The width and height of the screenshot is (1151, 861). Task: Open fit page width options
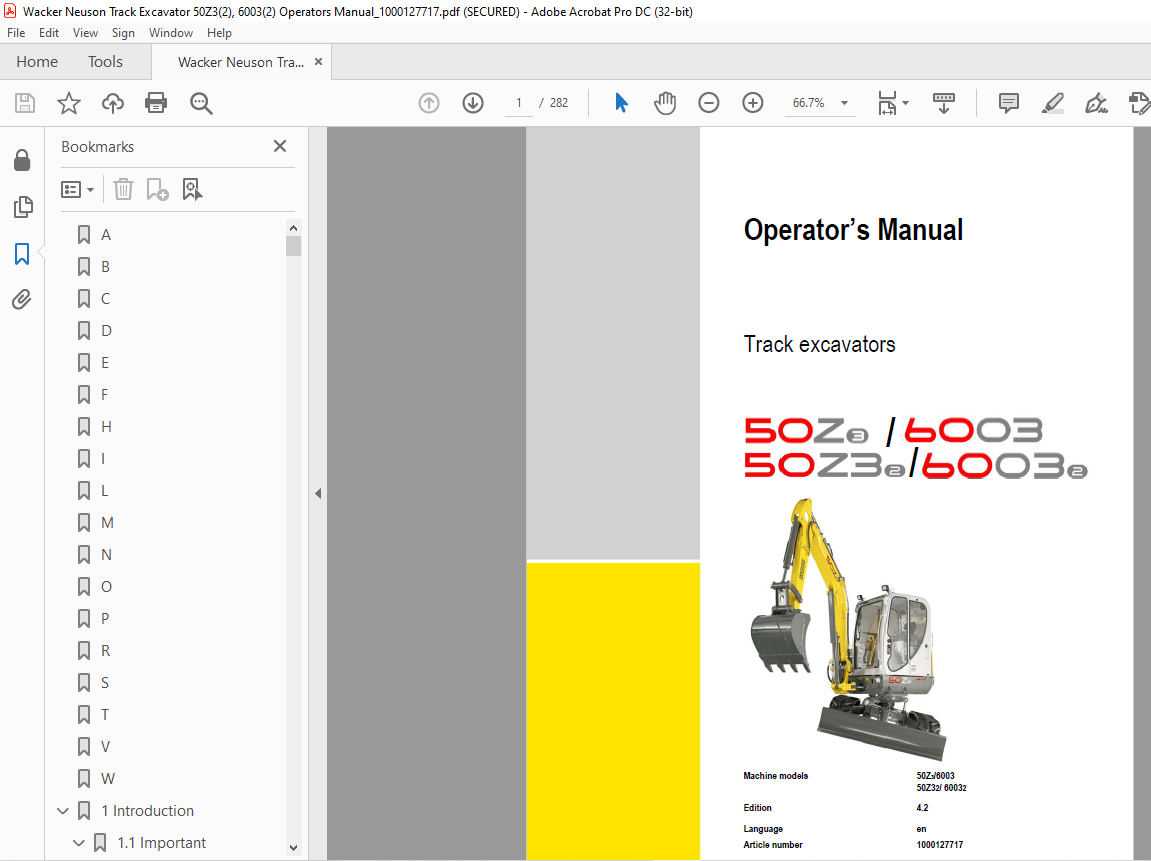[893, 103]
